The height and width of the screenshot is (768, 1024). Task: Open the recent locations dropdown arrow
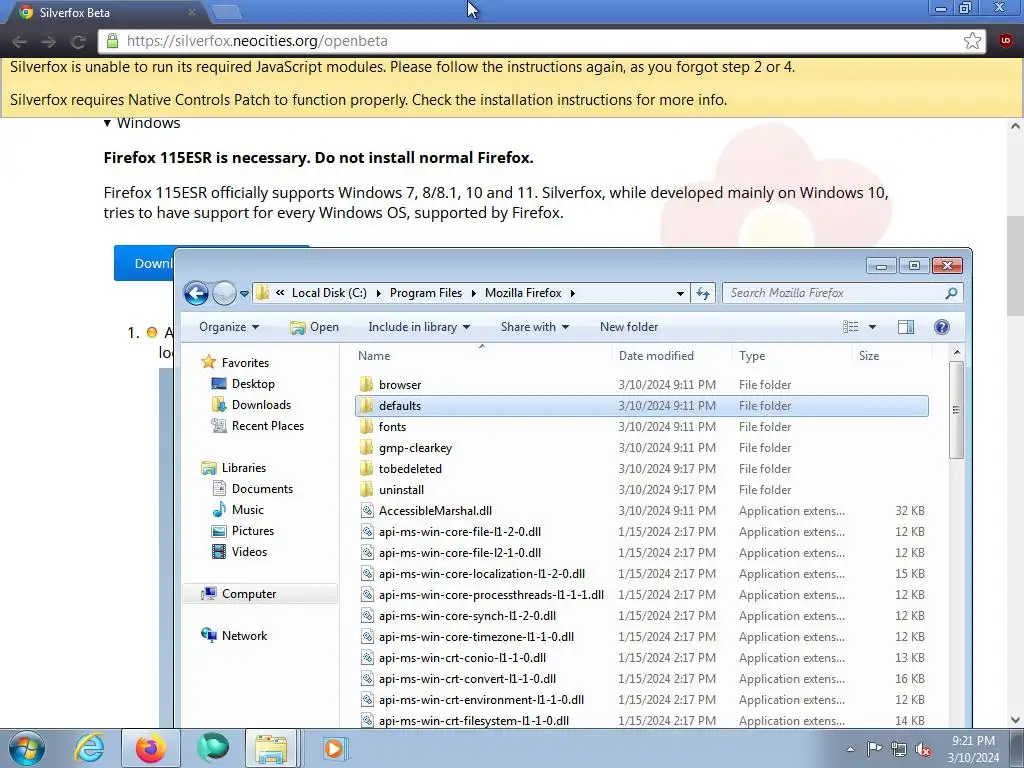[x=244, y=294]
